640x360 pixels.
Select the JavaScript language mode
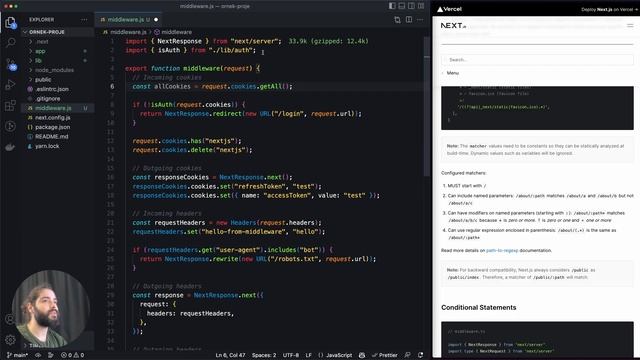335,355
